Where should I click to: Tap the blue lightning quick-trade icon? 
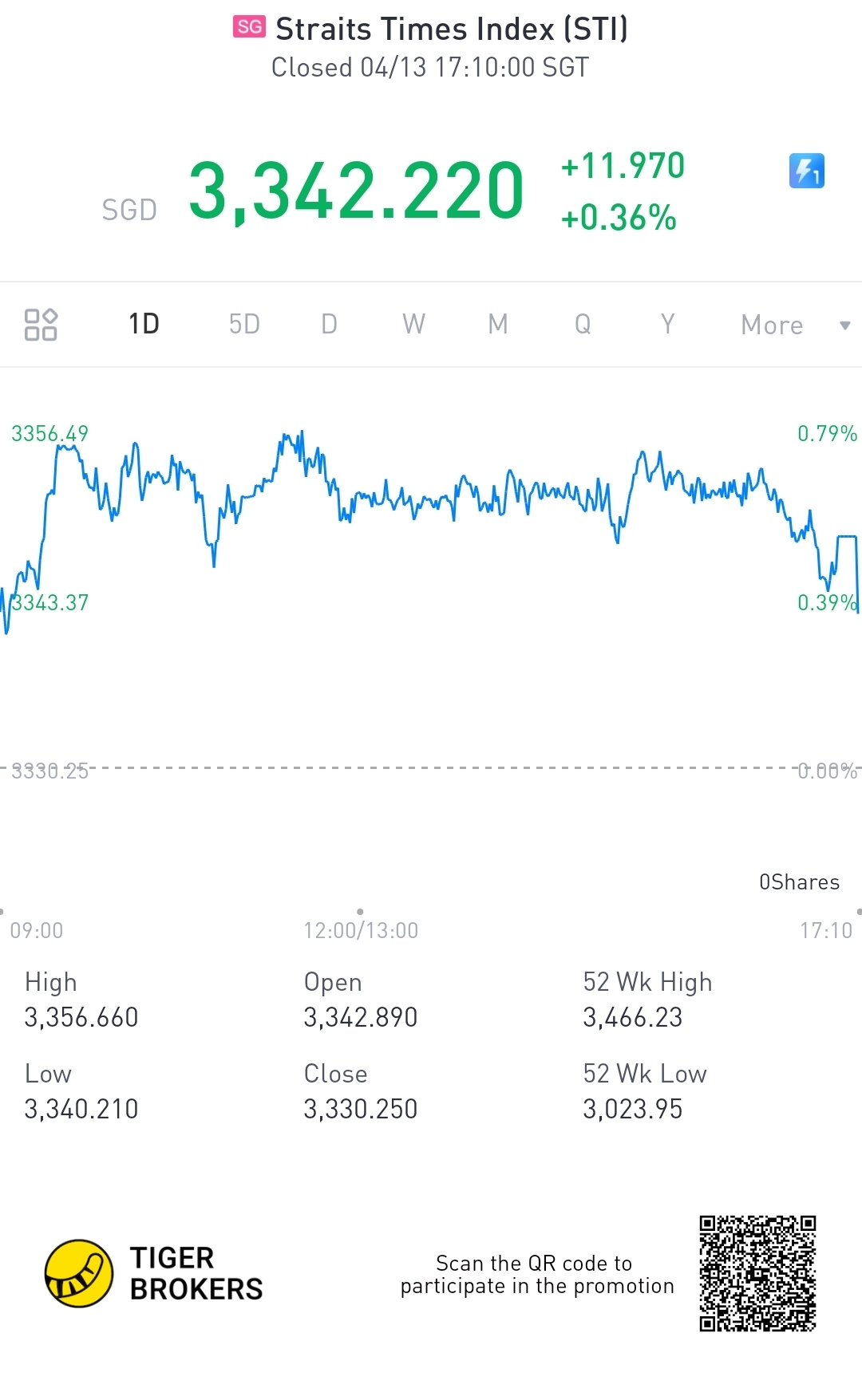[806, 171]
